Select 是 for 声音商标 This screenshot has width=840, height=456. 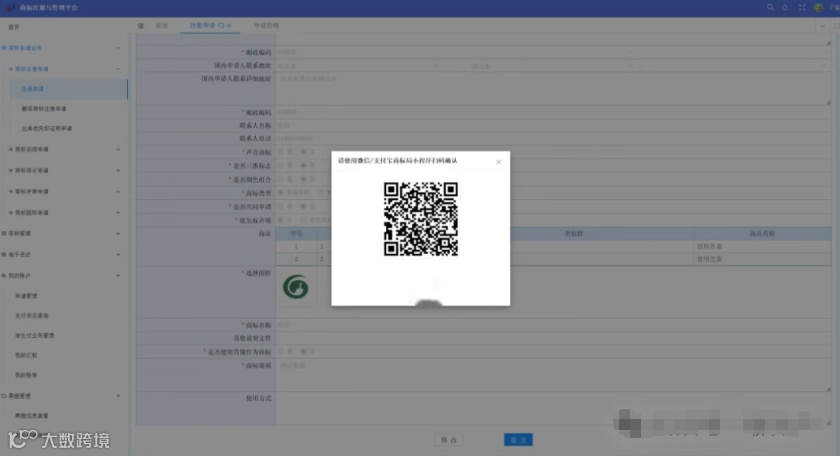point(281,152)
